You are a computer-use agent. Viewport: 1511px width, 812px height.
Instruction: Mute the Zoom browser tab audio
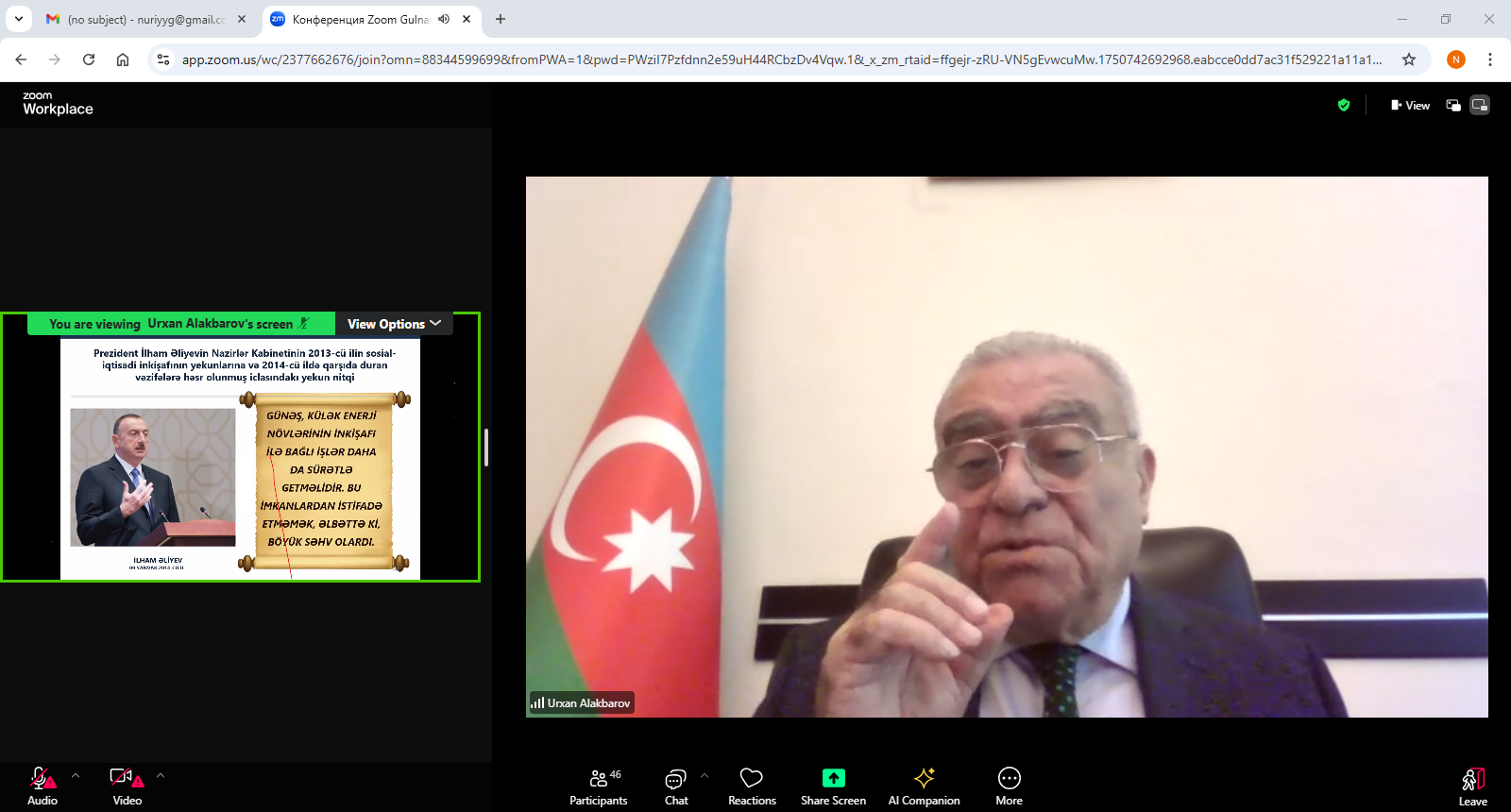tap(444, 19)
